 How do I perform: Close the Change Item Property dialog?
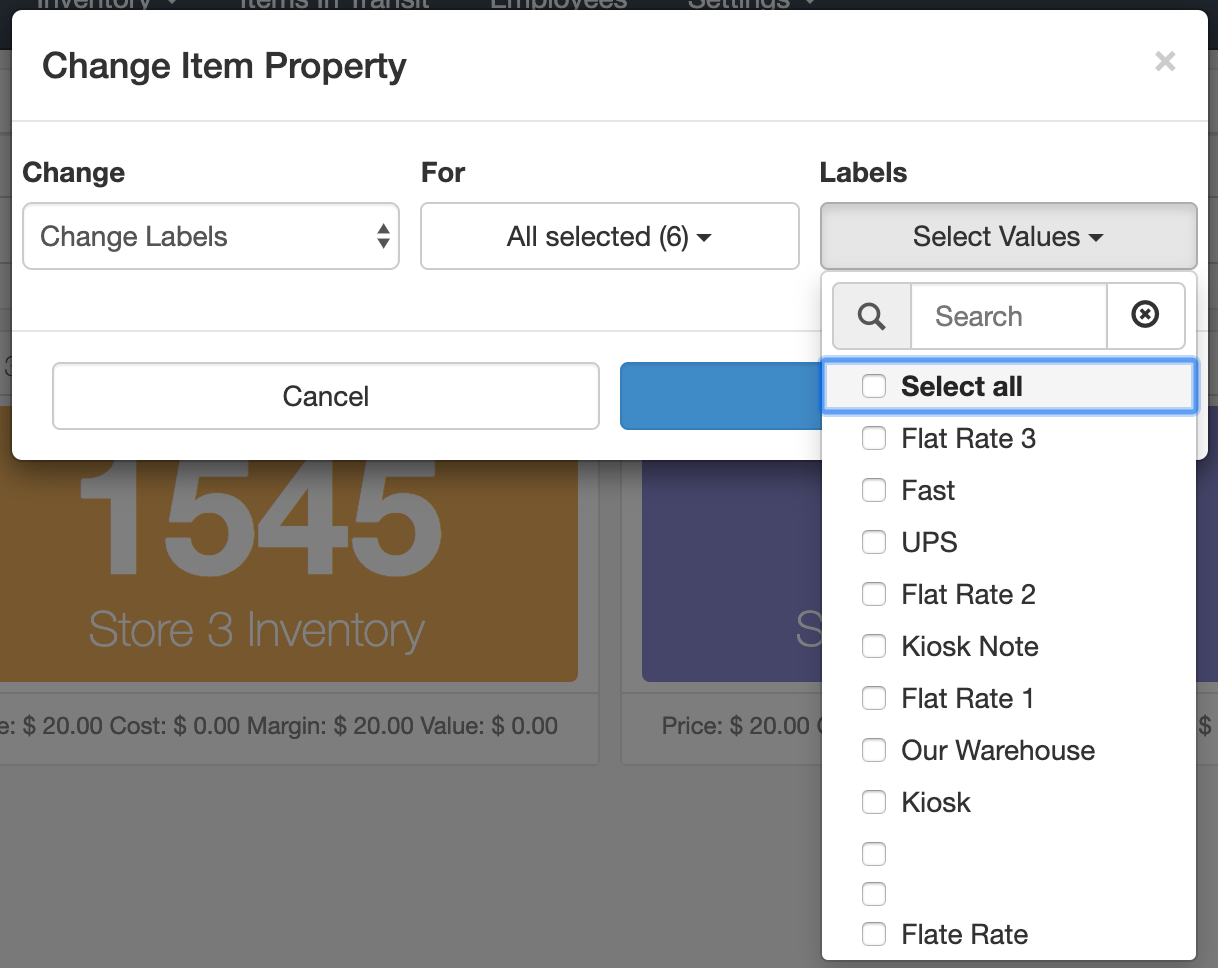1165,62
